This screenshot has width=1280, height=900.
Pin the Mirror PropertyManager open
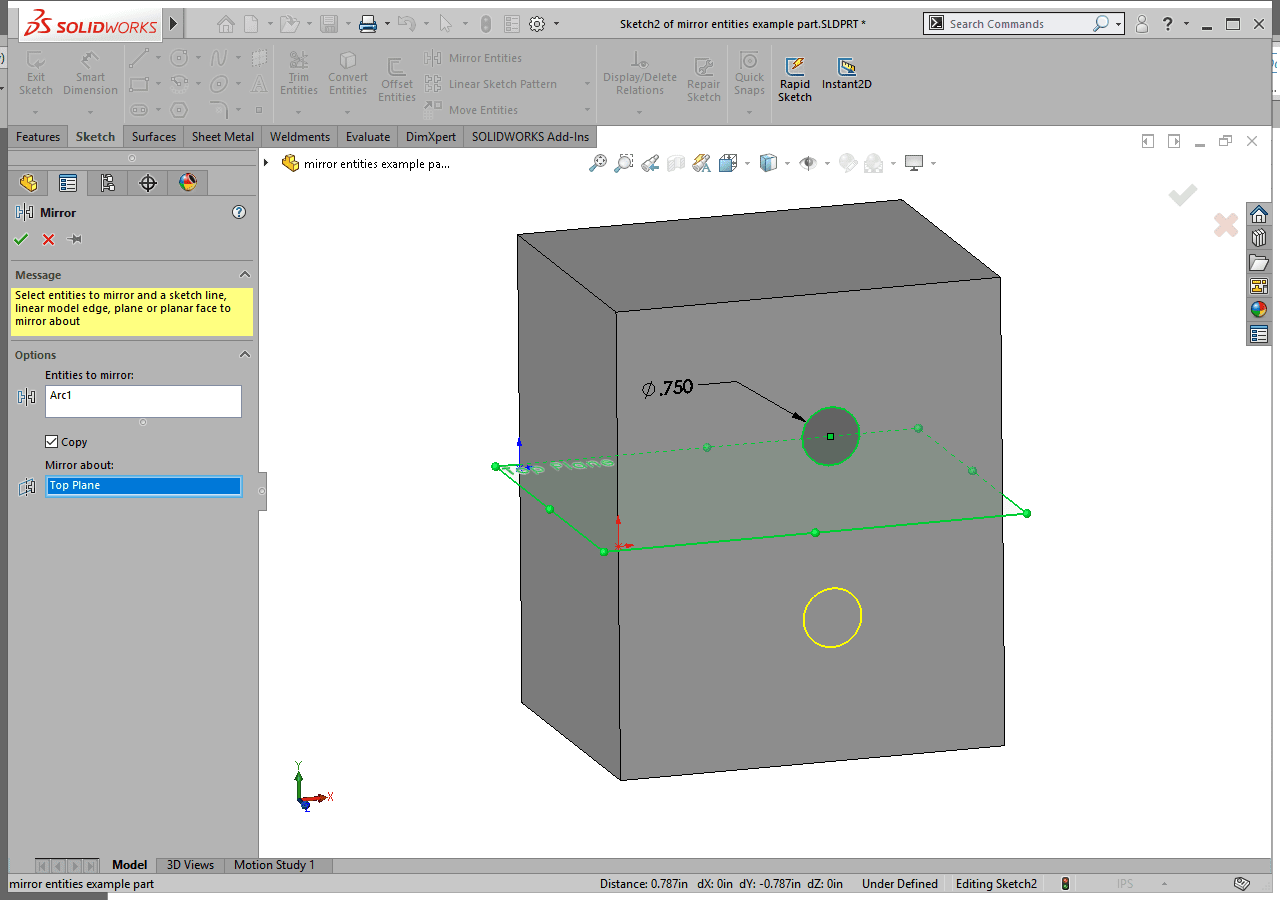coord(74,239)
